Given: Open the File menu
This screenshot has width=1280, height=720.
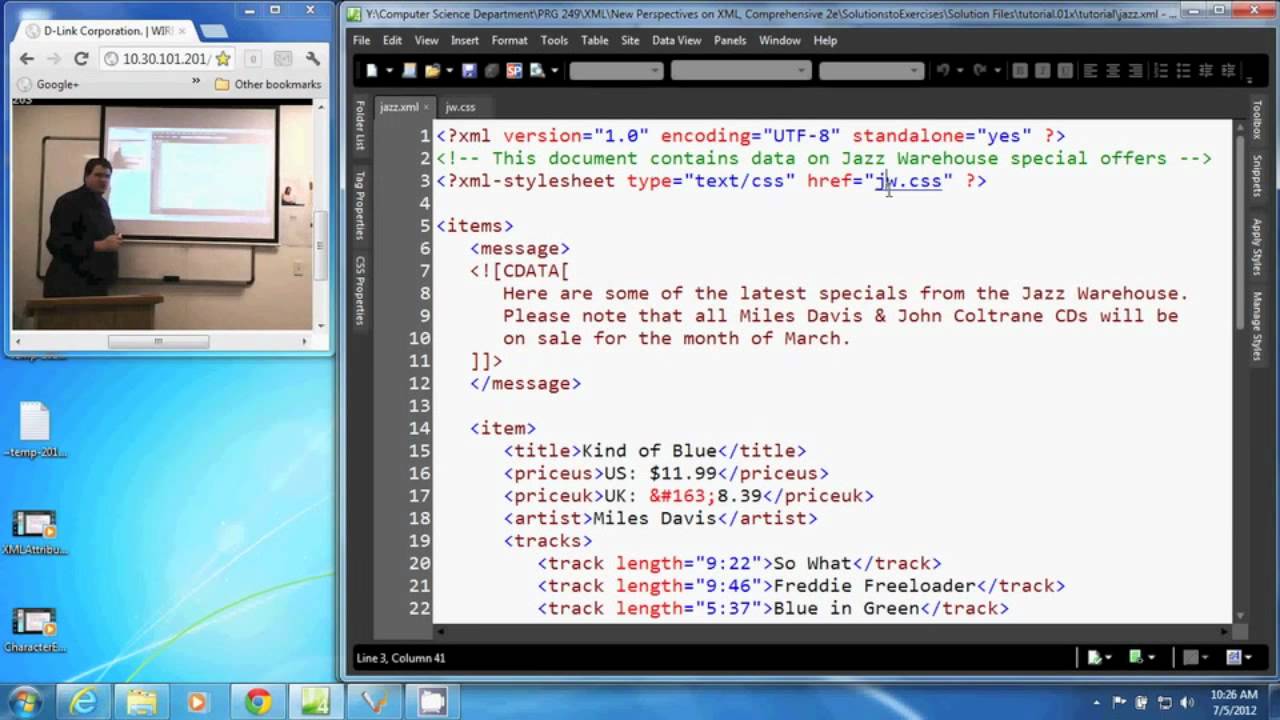Looking at the screenshot, I should coord(362,40).
